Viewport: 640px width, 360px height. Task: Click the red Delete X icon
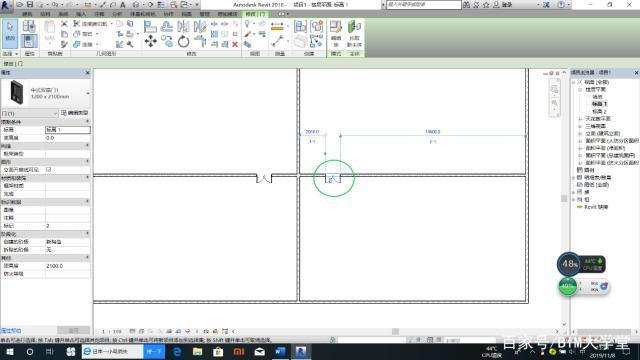235,44
